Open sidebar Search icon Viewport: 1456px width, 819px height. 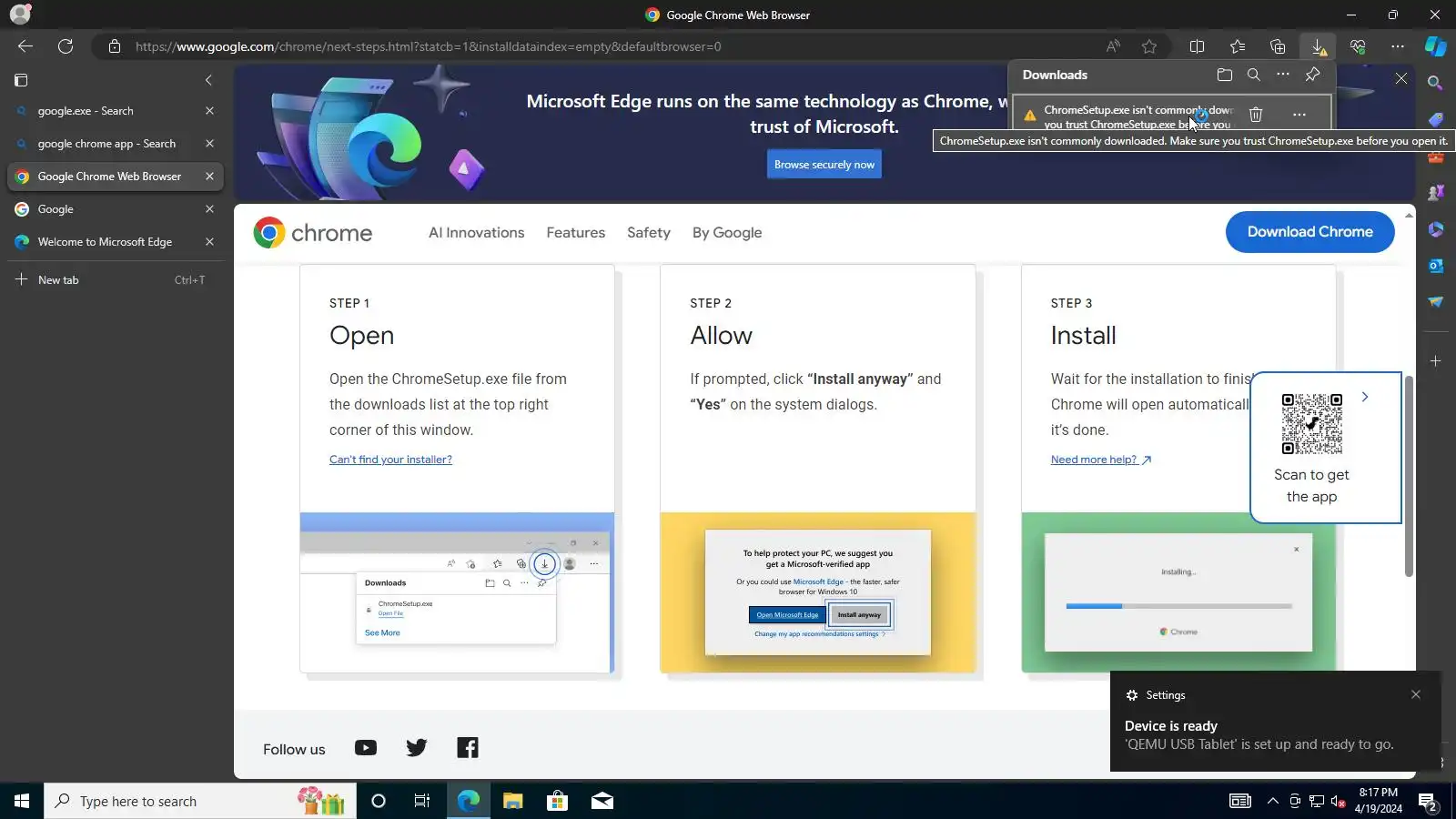point(1436,83)
